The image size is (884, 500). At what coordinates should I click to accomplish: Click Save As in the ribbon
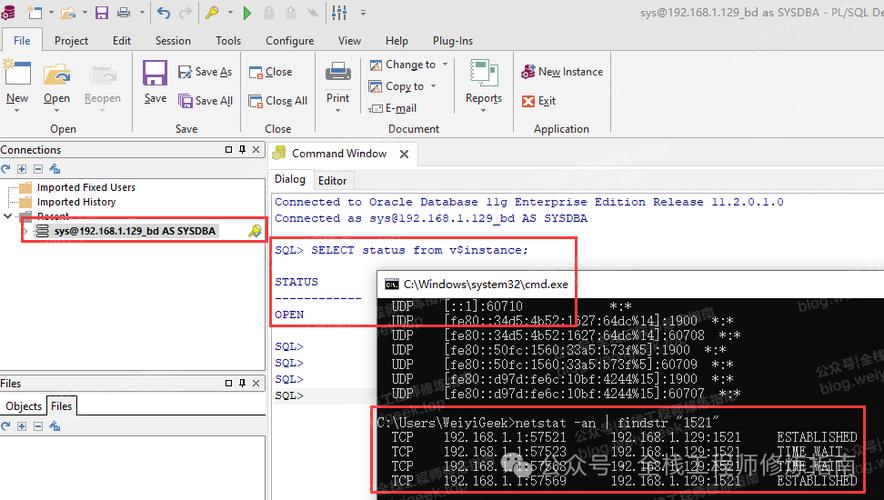205,72
